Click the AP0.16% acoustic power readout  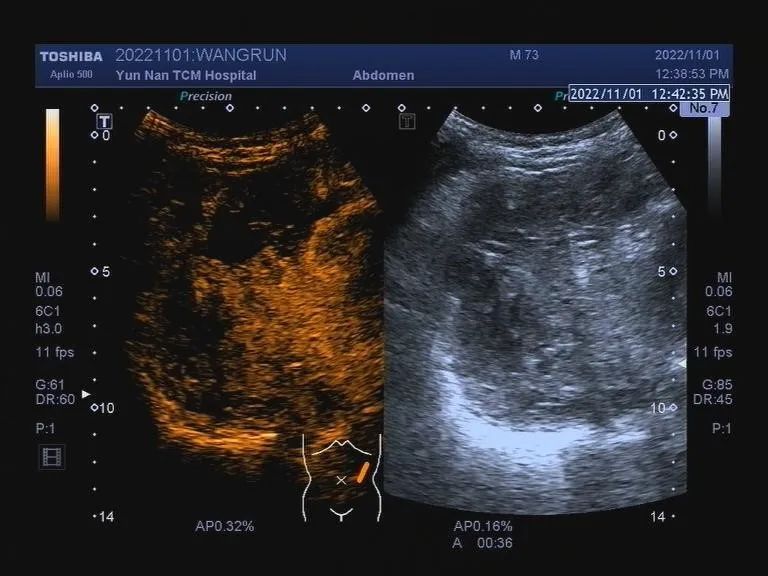483,527
